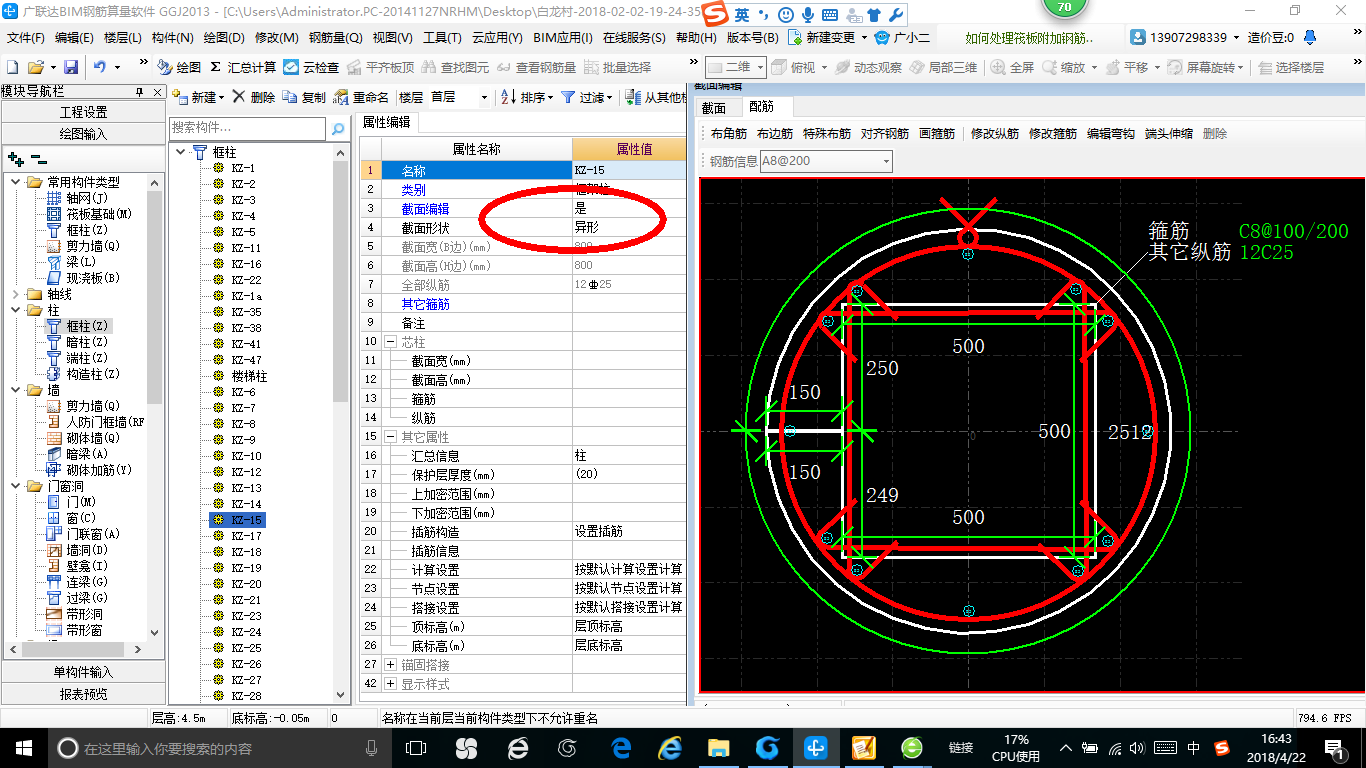Viewport: 1366px width, 768px height.
Task: Collapse the 常用构件类型 tree node
Action: pyautogui.click(x=15, y=182)
